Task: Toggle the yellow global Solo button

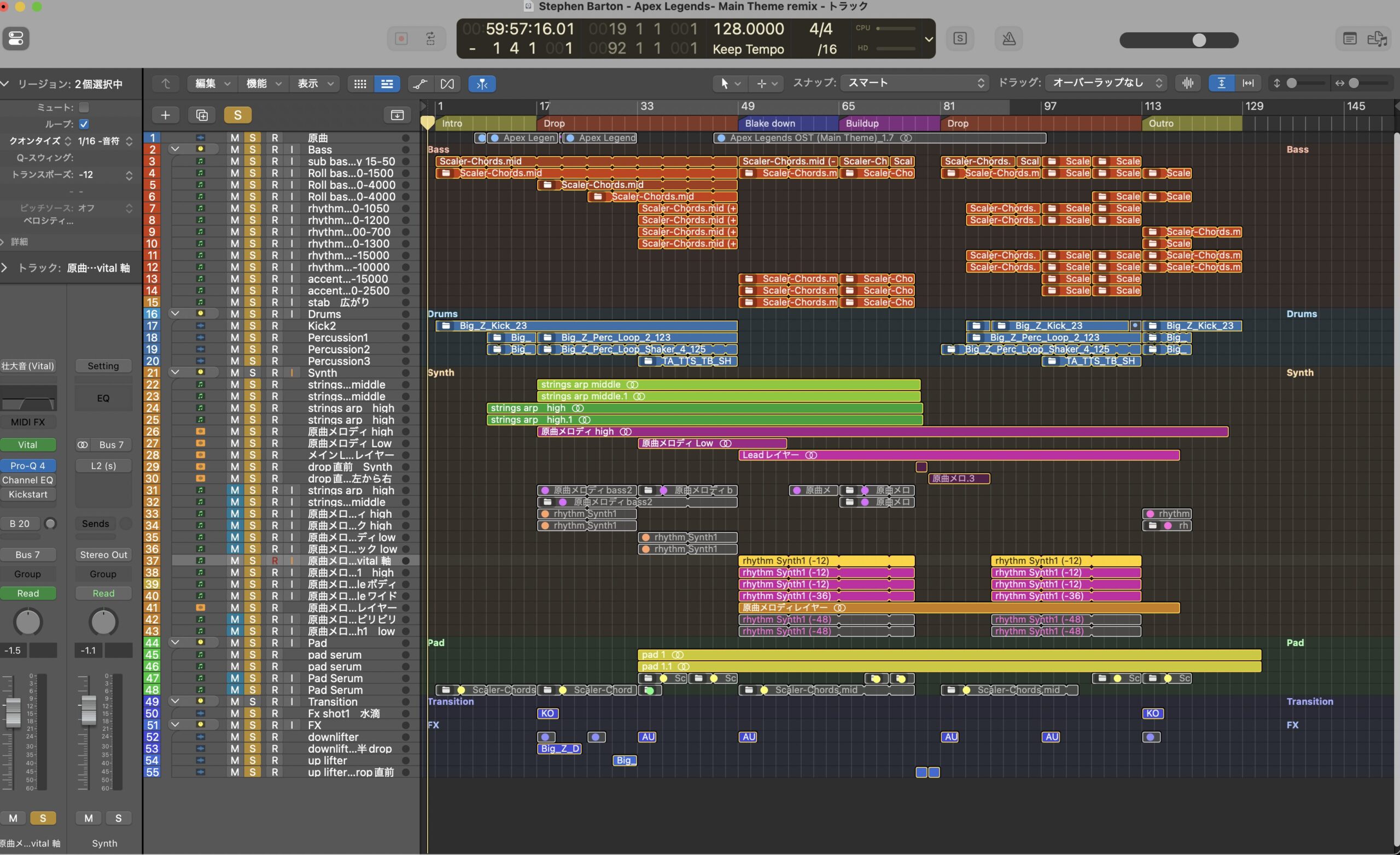Action: coord(237,115)
